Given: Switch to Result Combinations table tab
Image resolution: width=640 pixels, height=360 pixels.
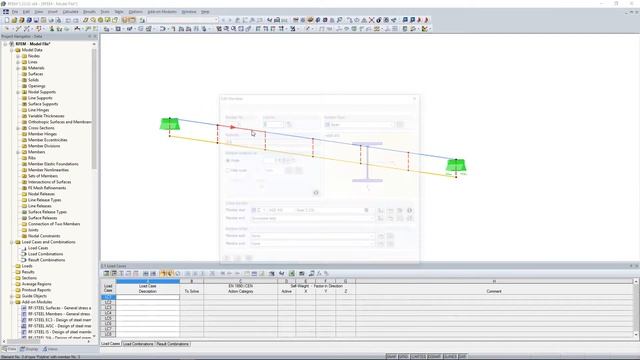Looking at the screenshot, I should click(173, 344).
